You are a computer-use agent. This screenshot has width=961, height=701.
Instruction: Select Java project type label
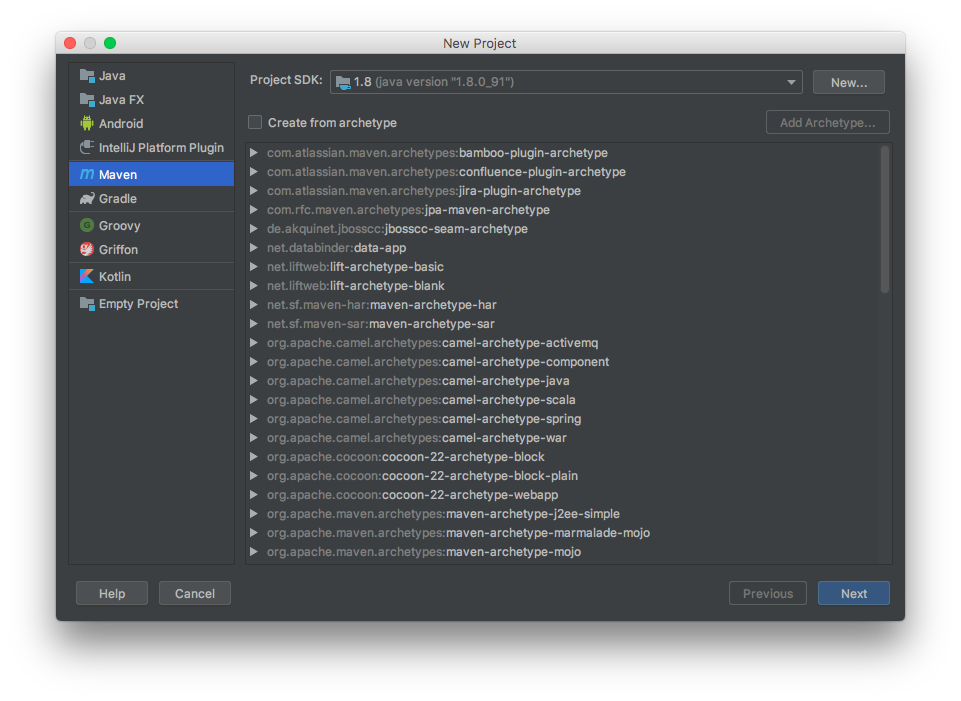112,76
